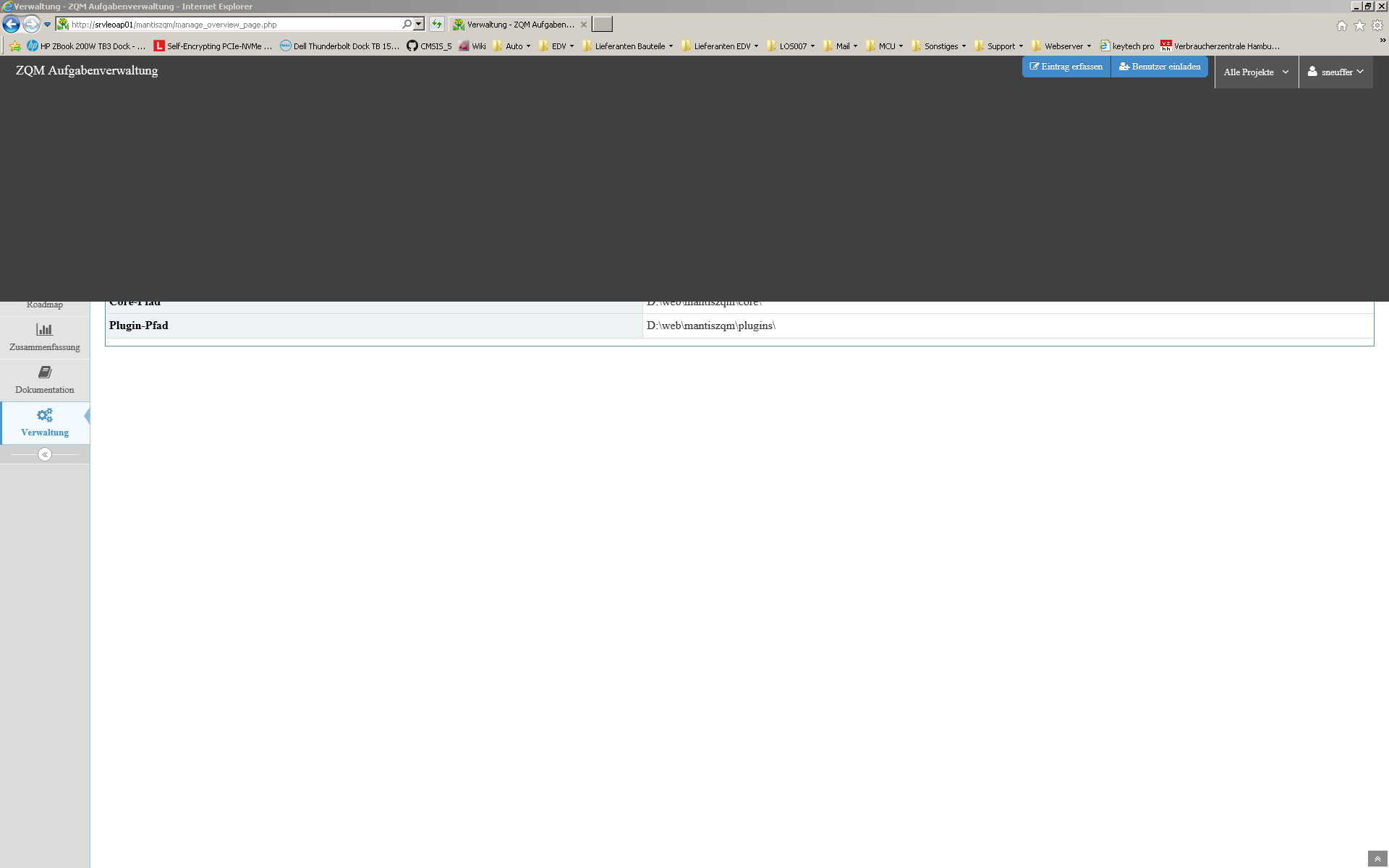Click the refresh page icon
Image resolution: width=1389 pixels, height=868 pixels.
pyautogui.click(x=437, y=25)
